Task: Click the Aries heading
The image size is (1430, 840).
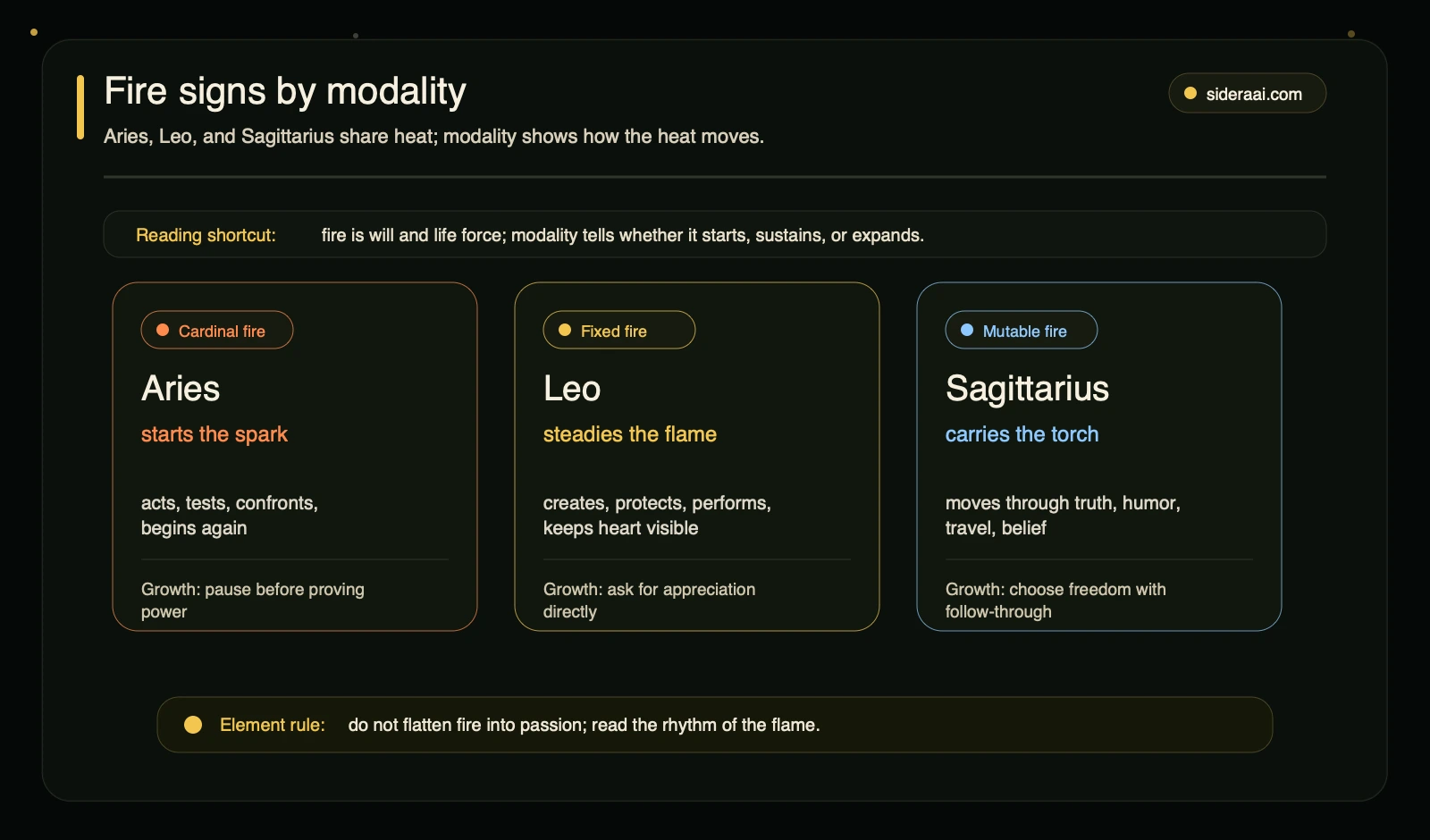Action: click(x=181, y=389)
